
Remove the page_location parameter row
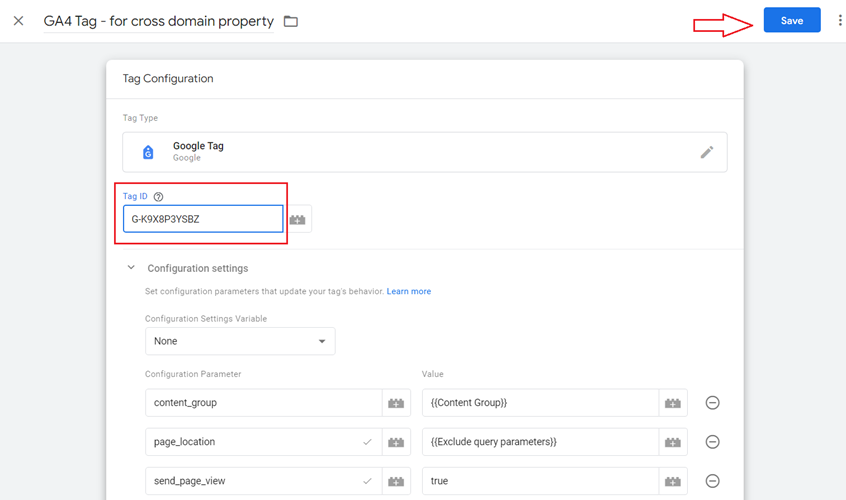click(x=712, y=442)
